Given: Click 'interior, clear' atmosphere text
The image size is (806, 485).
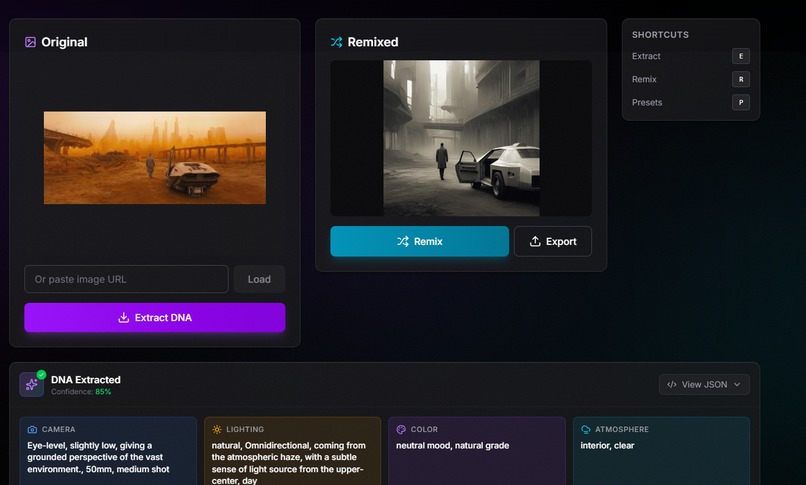Looking at the screenshot, I should tap(607, 445).
